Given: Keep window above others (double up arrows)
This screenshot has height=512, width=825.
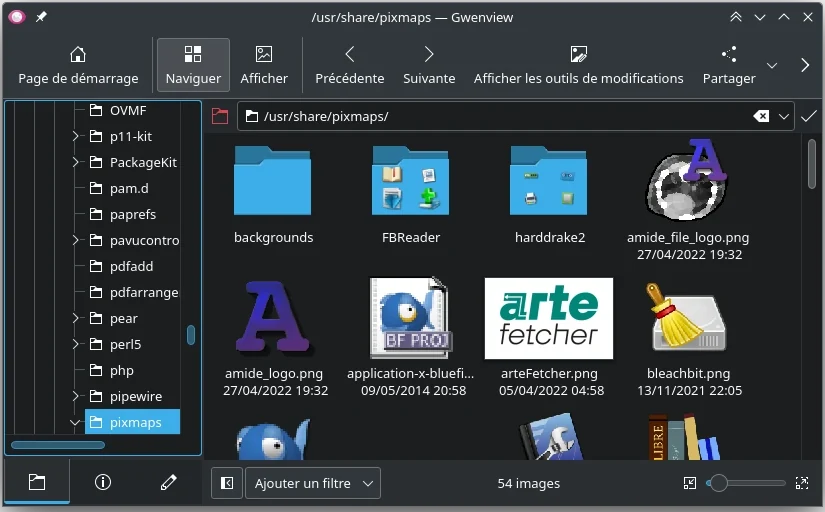Looking at the screenshot, I should (736, 17).
